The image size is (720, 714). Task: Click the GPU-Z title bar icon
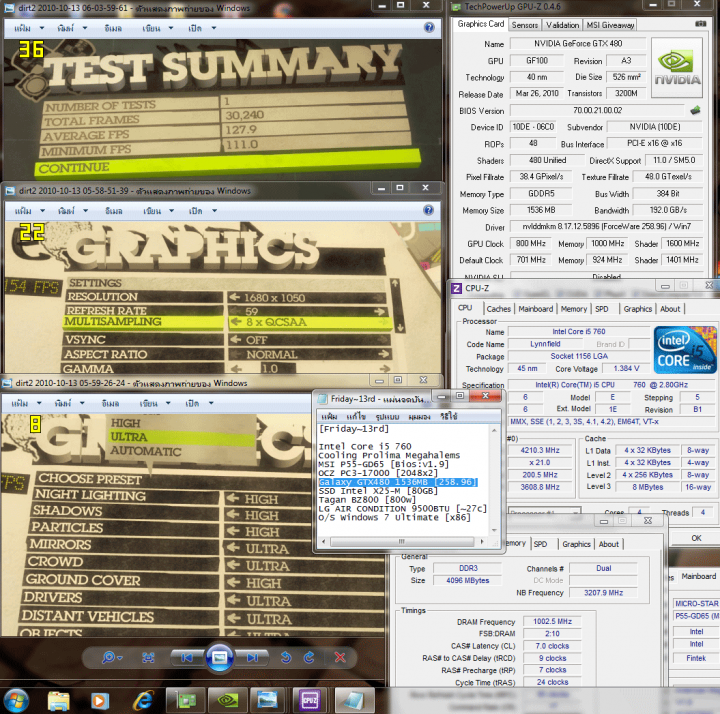coord(456,6)
